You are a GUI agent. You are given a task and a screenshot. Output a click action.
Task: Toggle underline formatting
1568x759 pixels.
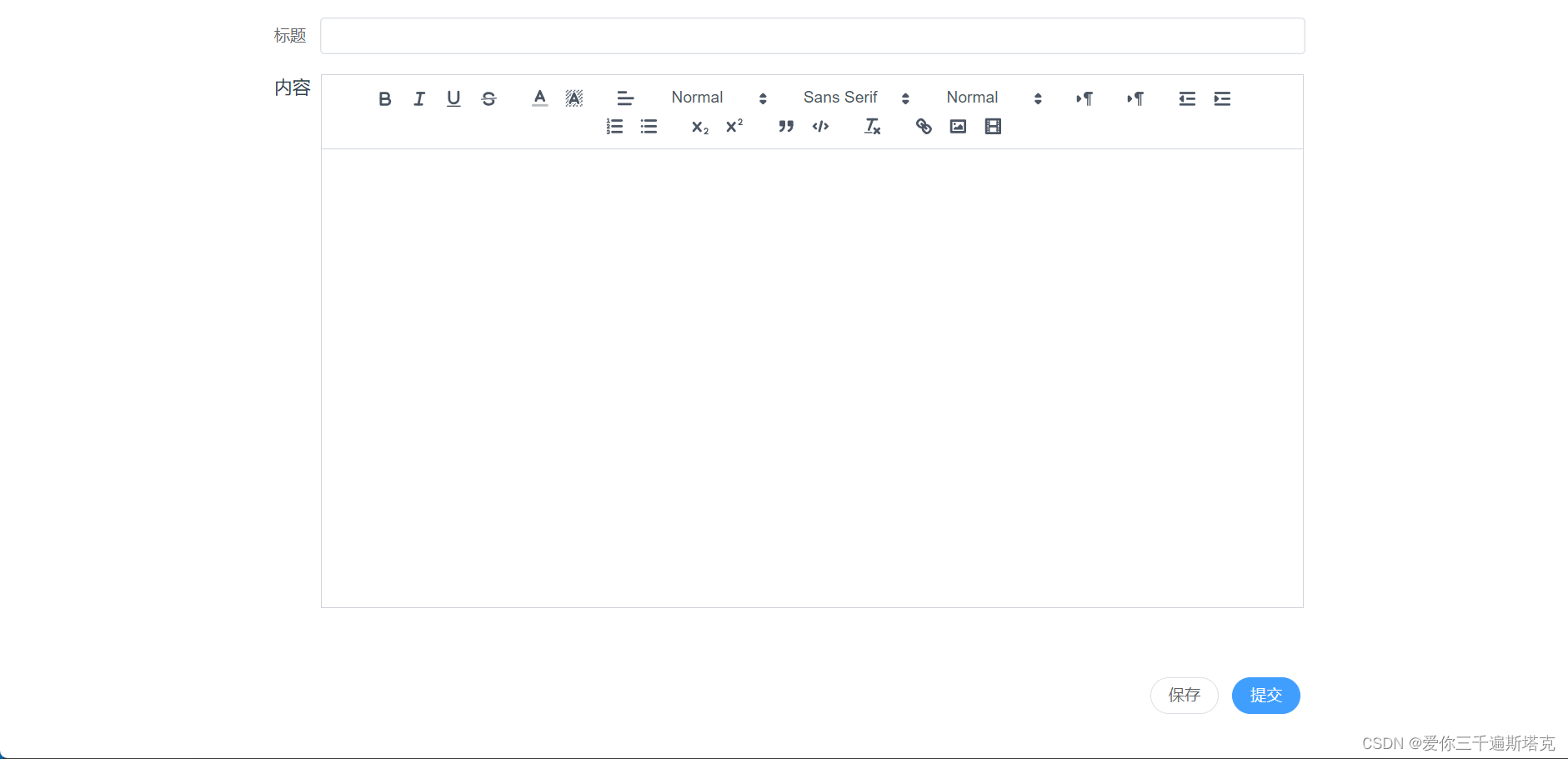pyautogui.click(x=453, y=98)
